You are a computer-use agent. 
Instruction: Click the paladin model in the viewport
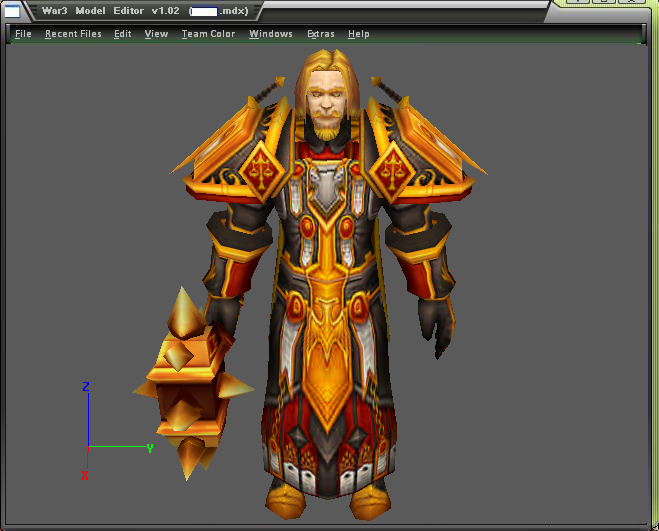[x=329, y=284]
